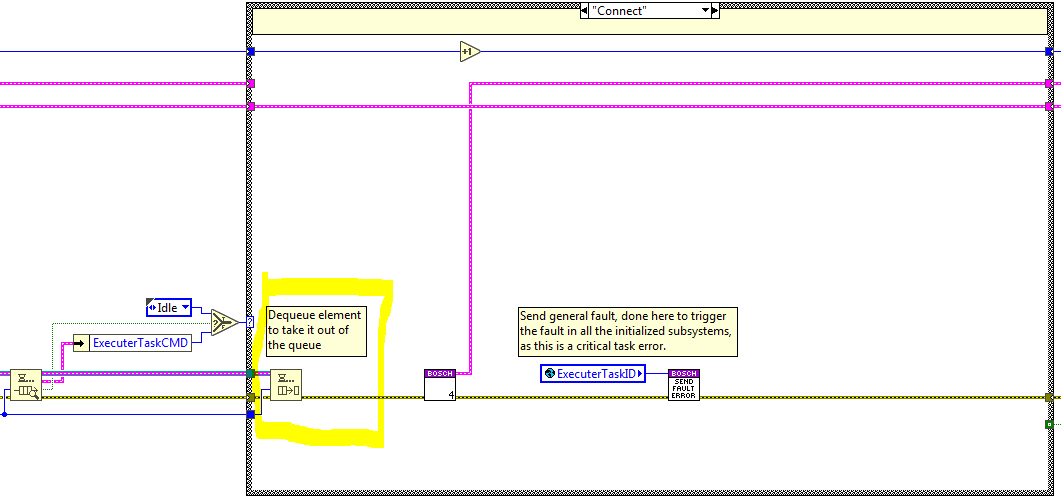Click the case selector terminal question mark

pyautogui.click(x=250, y=323)
